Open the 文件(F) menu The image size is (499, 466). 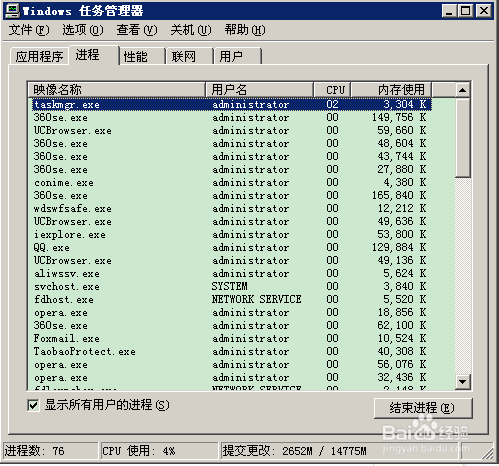tap(29, 30)
